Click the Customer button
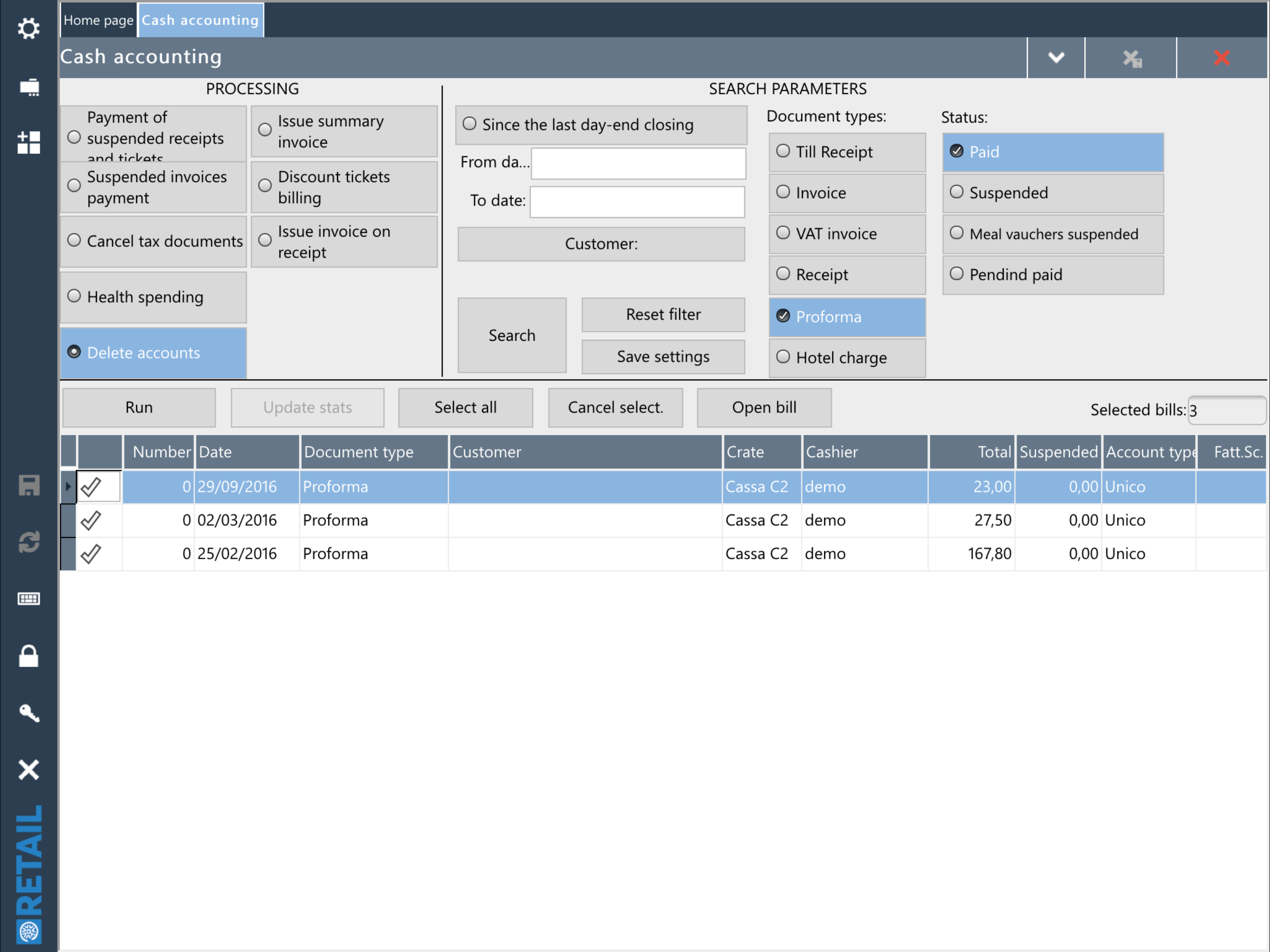 601,244
